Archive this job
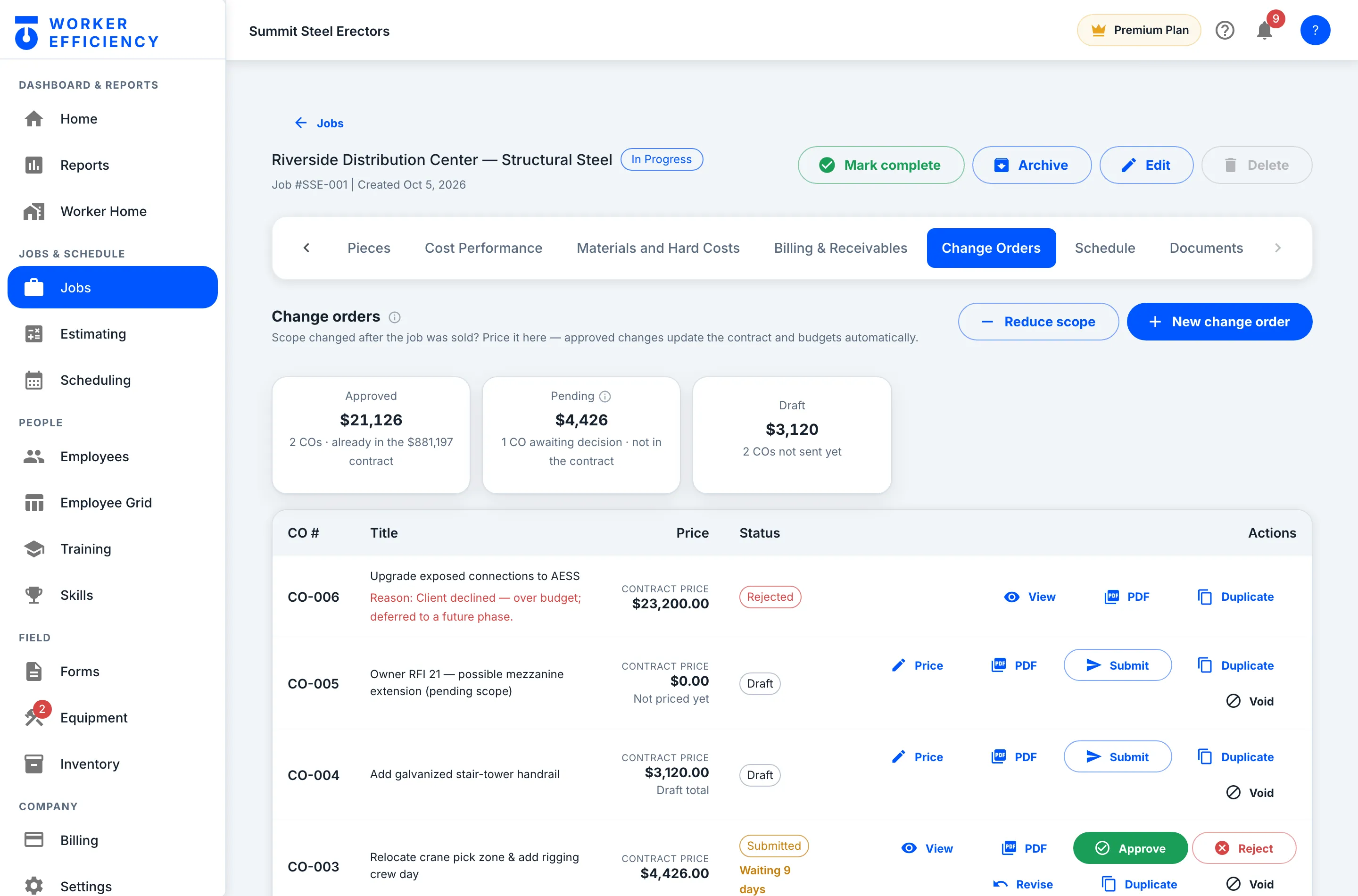Image resolution: width=1358 pixels, height=896 pixels. (x=1031, y=165)
